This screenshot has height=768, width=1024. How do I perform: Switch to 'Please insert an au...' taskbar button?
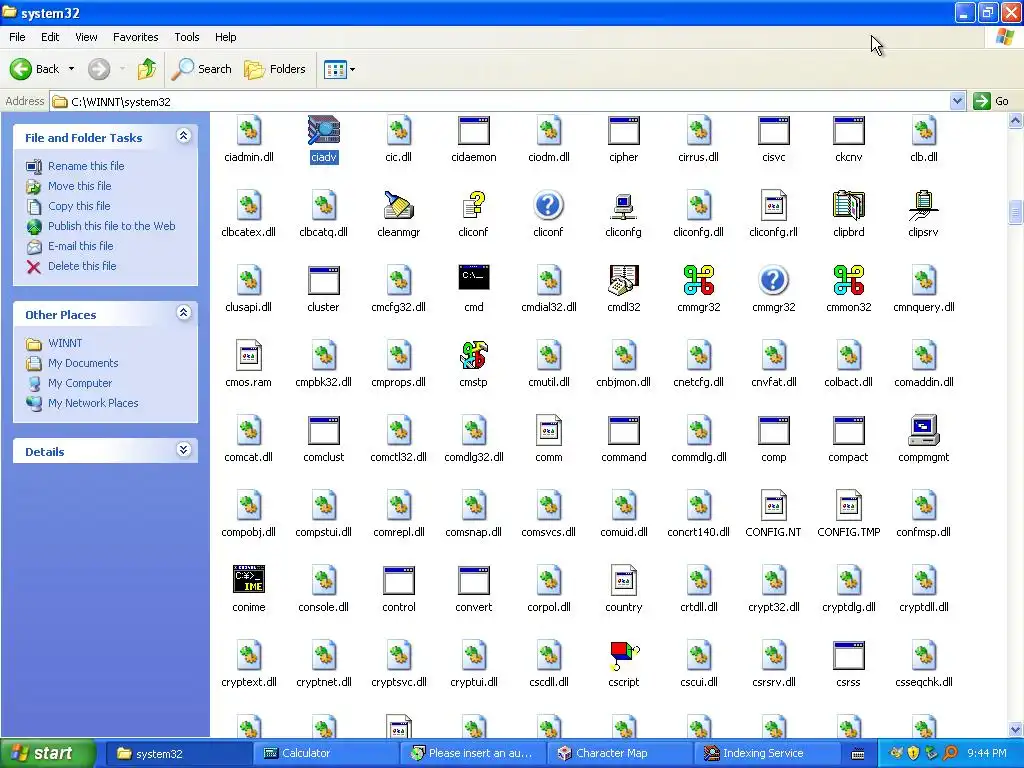point(472,753)
